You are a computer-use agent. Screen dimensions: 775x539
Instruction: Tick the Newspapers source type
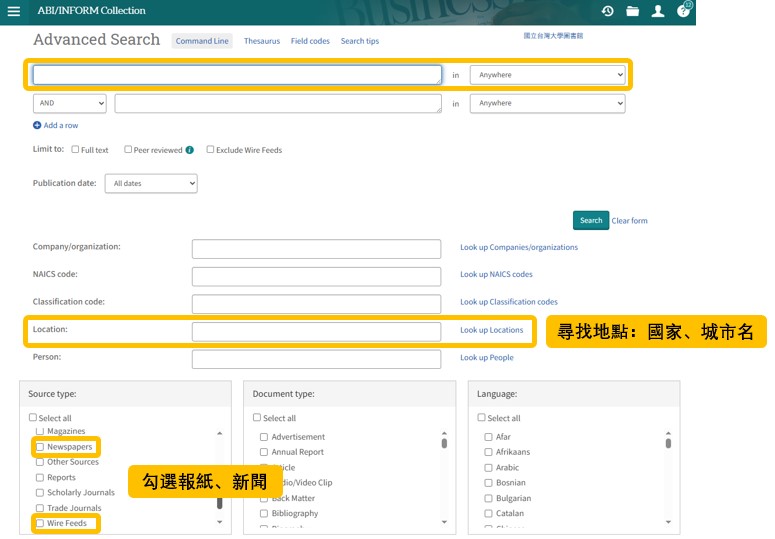pyautogui.click(x=40, y=447)
